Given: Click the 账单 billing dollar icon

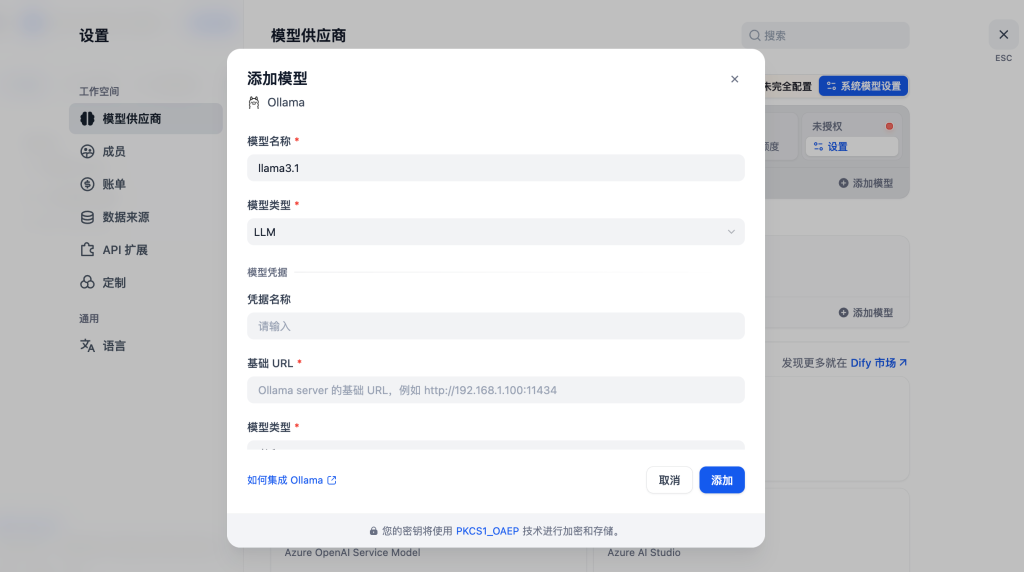Looking at the screenshot, I should 87,184.
